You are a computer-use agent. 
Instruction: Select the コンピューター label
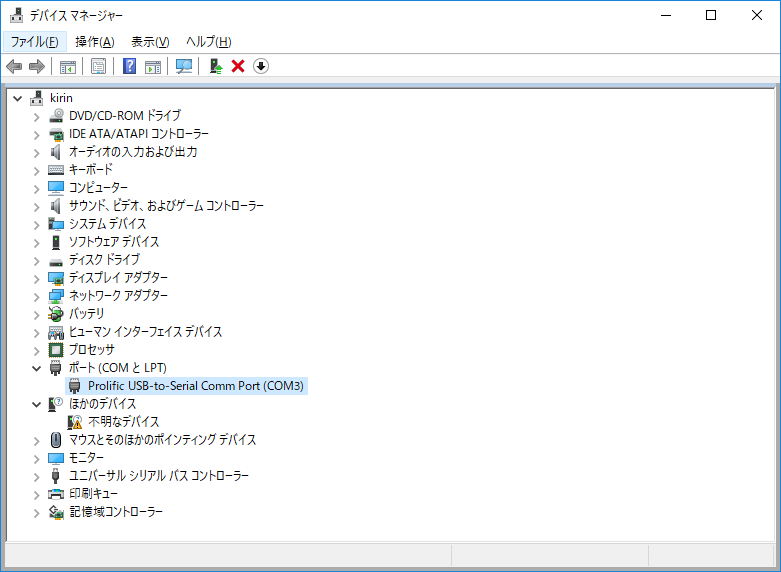click(98, 188)
